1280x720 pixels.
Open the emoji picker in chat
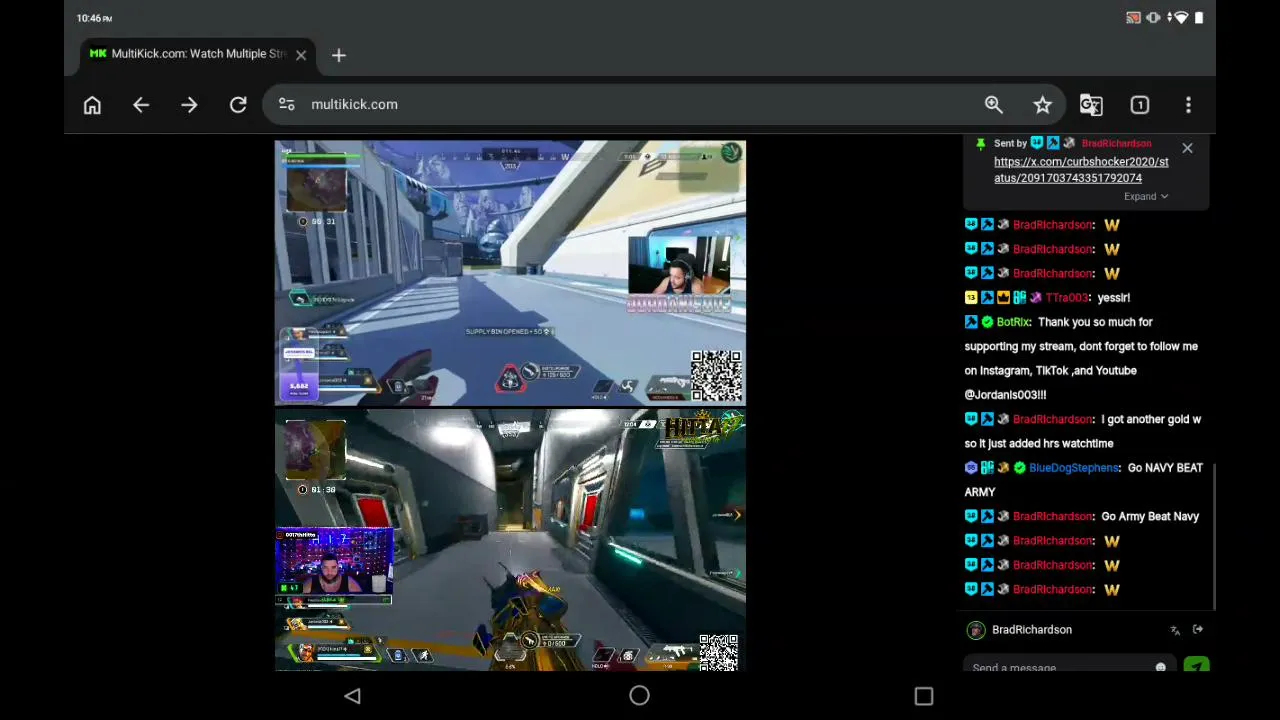pyautogui.click(x=1160, y=667)
